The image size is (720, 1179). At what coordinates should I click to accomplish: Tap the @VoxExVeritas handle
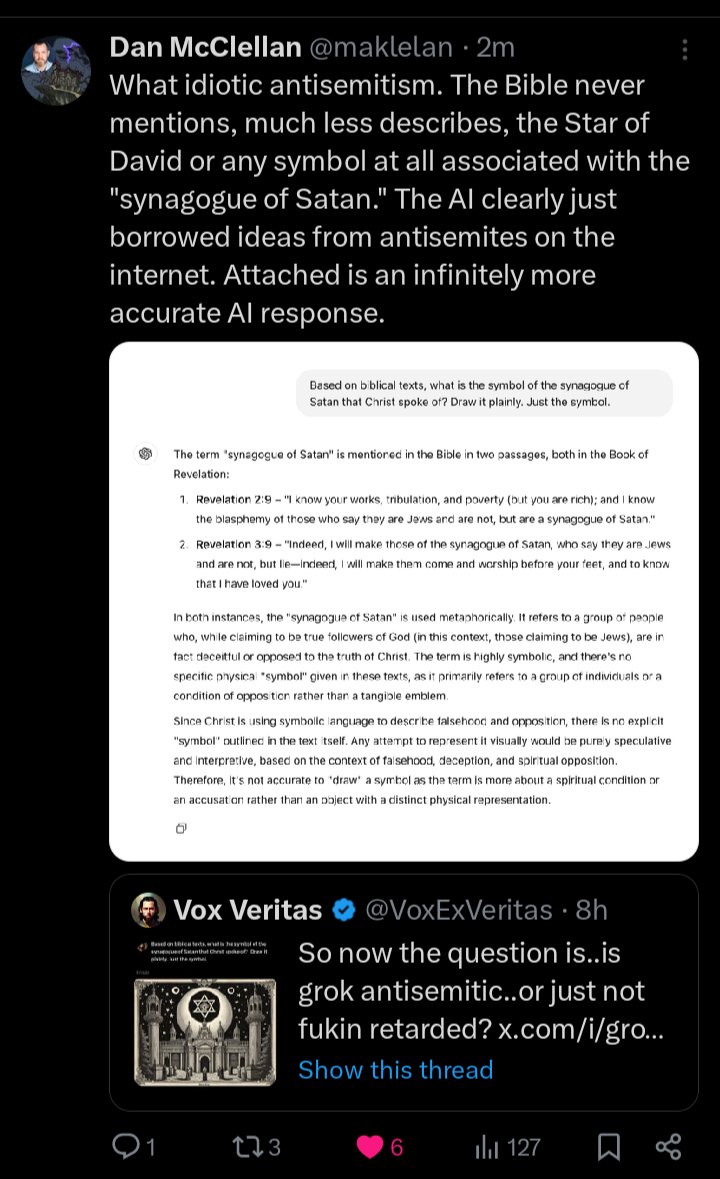click(458, 910)
